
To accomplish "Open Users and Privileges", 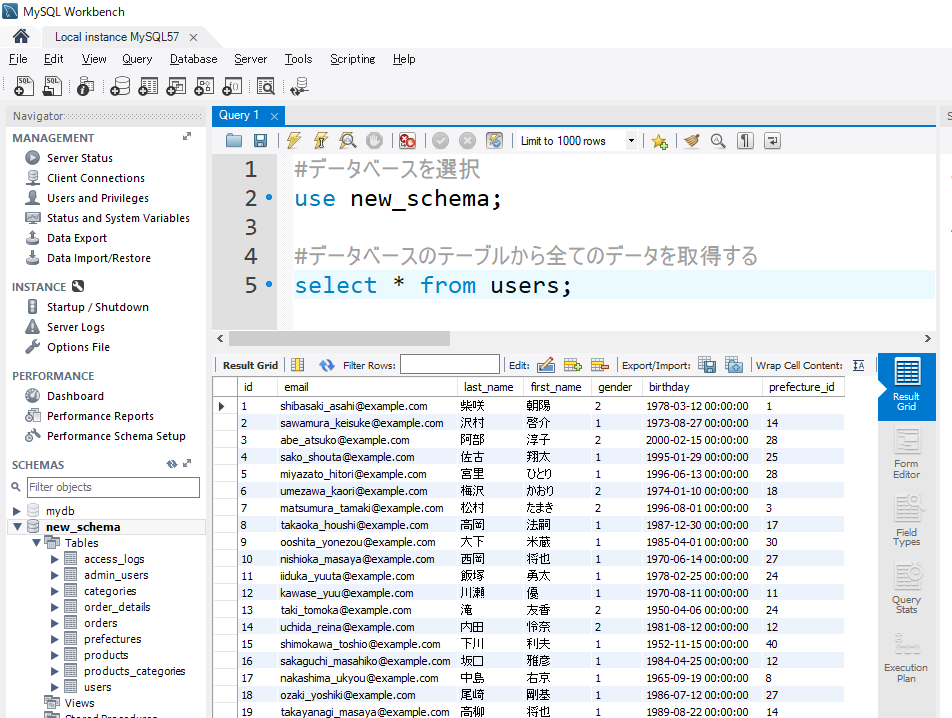I will point(98,198).
